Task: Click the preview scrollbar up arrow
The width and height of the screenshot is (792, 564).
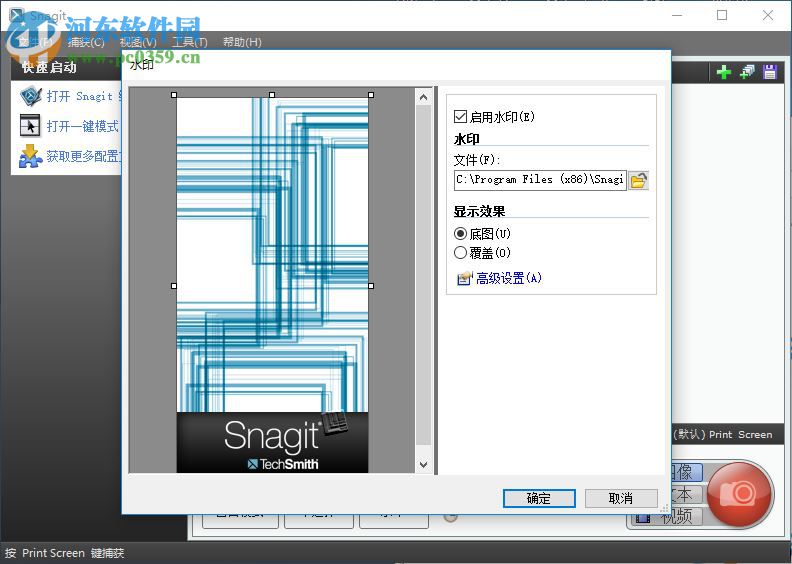Action: (423, 97)
